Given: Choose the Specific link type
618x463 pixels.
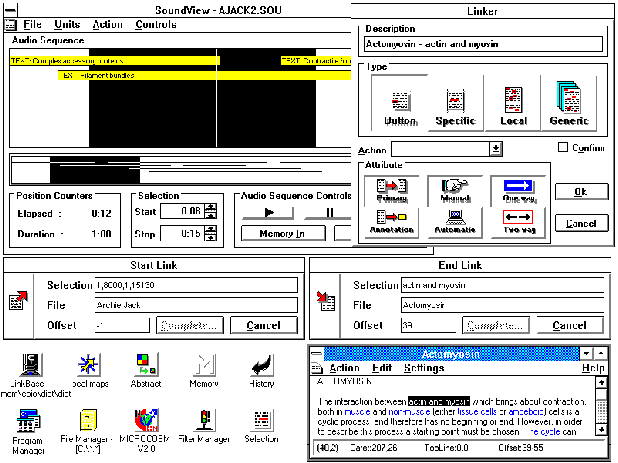Looking at the screenshot, I should click(x=456, y=102).
